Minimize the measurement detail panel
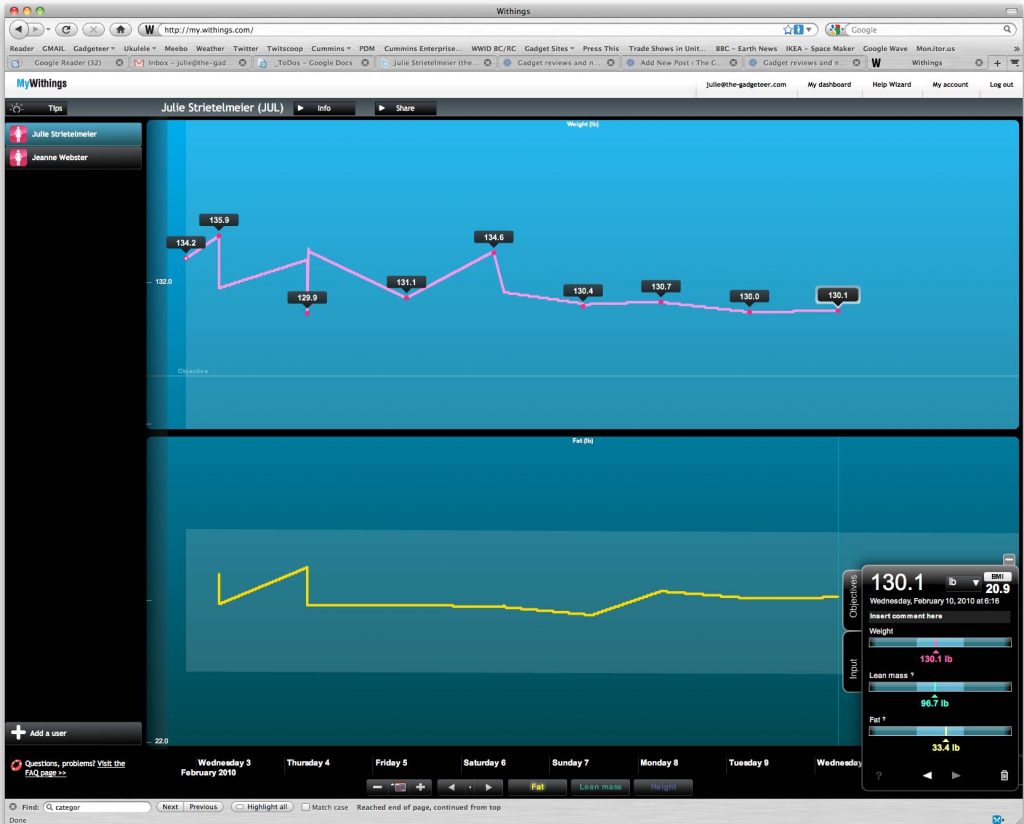 [1009, 560]
